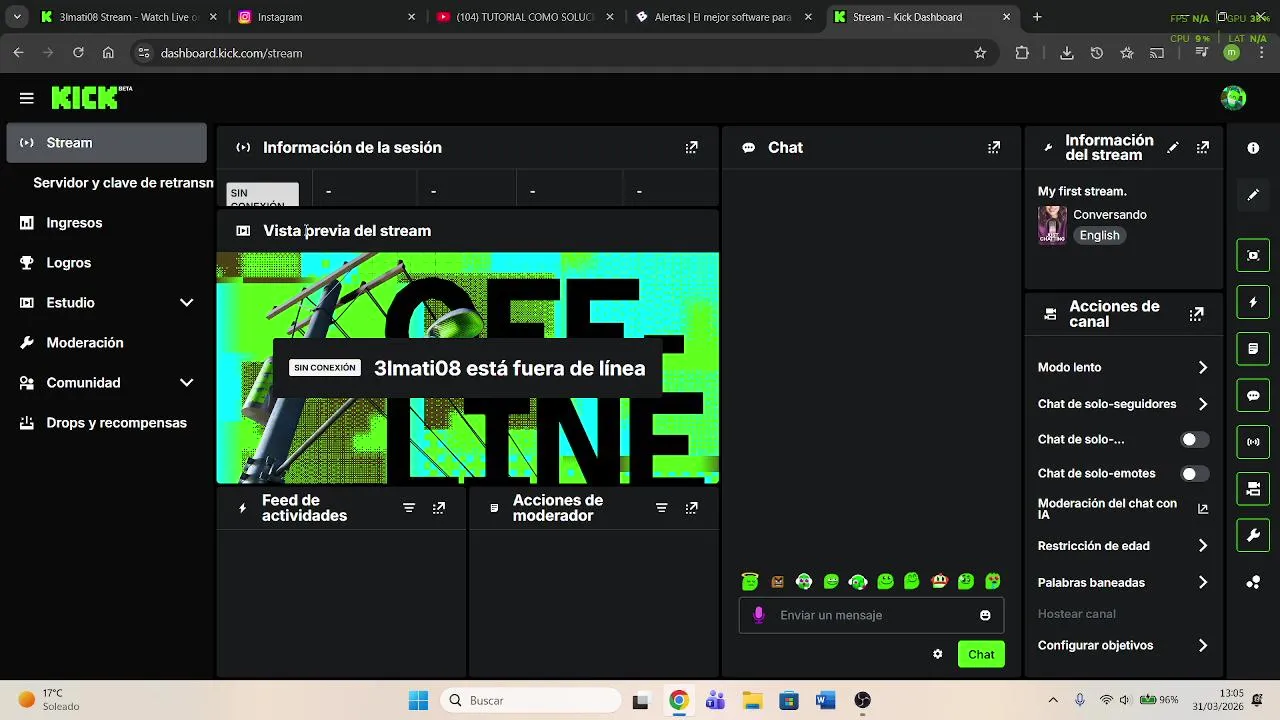This screenshot has height=720, width=1280.
Task: Toggle the chat bubble widget in right rail
Action: coord(1253,395)
